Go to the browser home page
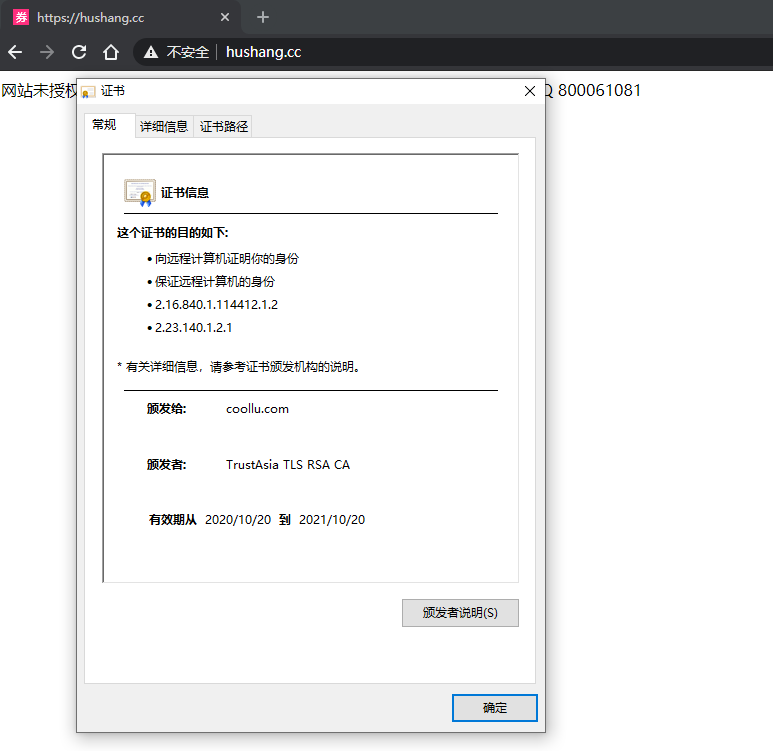Image resolution: width=773 pixels, height=751 pixels. (x=111, y=52)
